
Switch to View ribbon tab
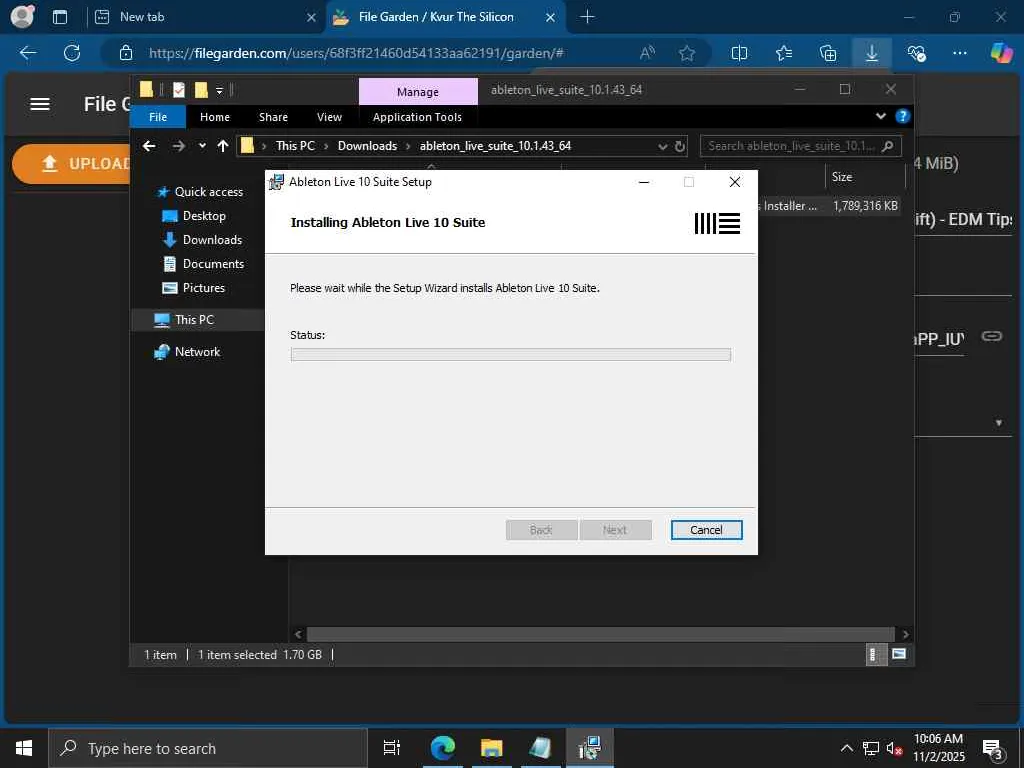(329, 117)
